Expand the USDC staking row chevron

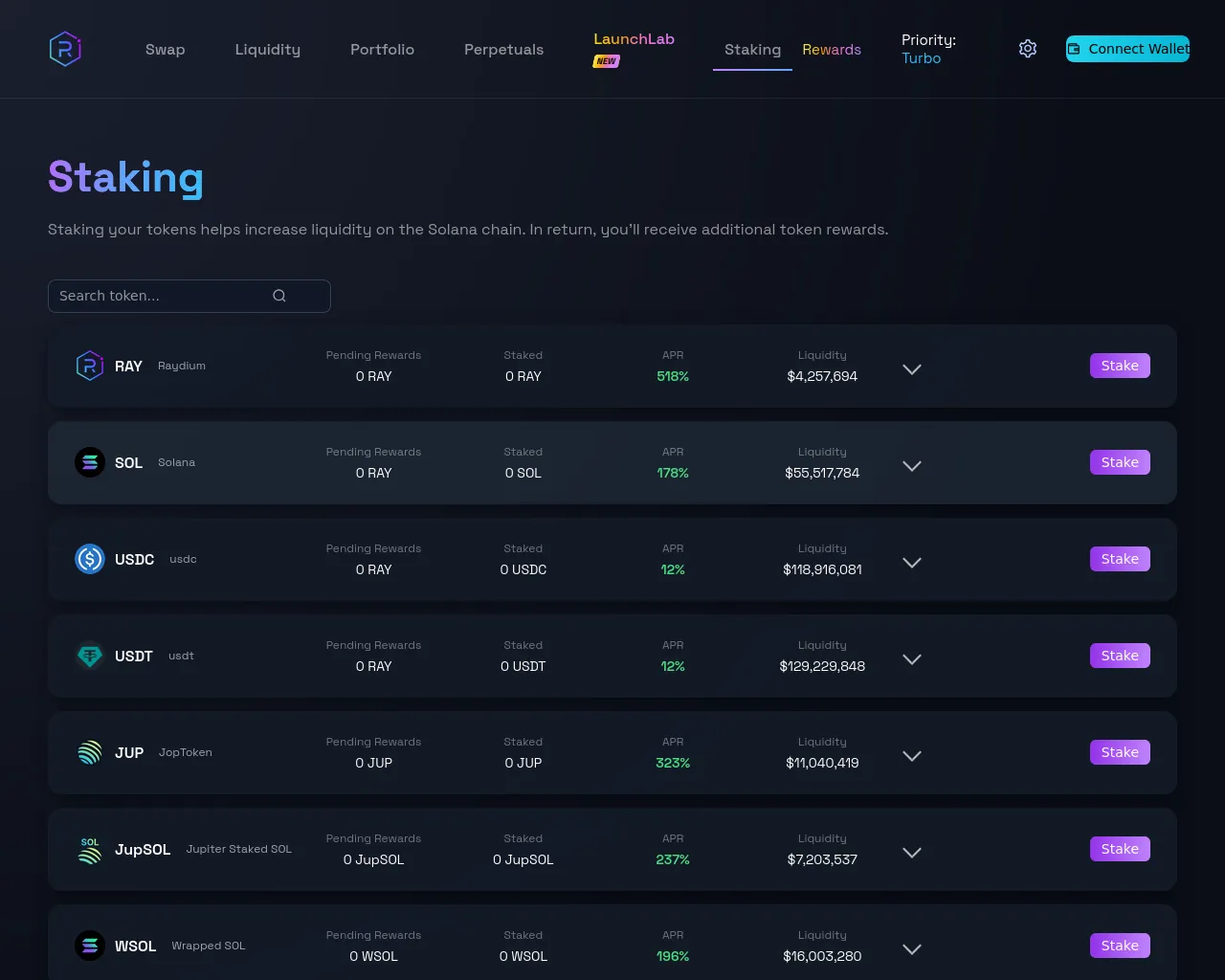(912, 563)
